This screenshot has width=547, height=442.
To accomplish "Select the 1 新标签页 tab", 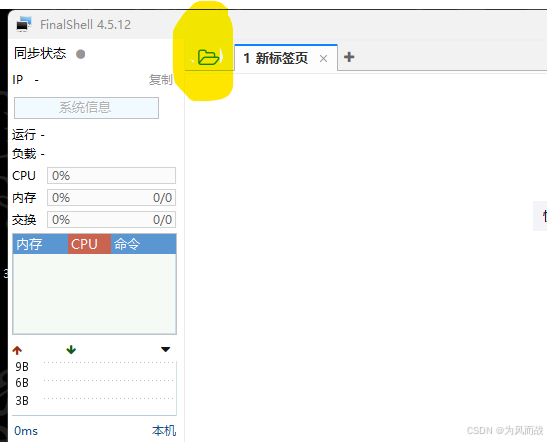I will (x=276, y=58).
